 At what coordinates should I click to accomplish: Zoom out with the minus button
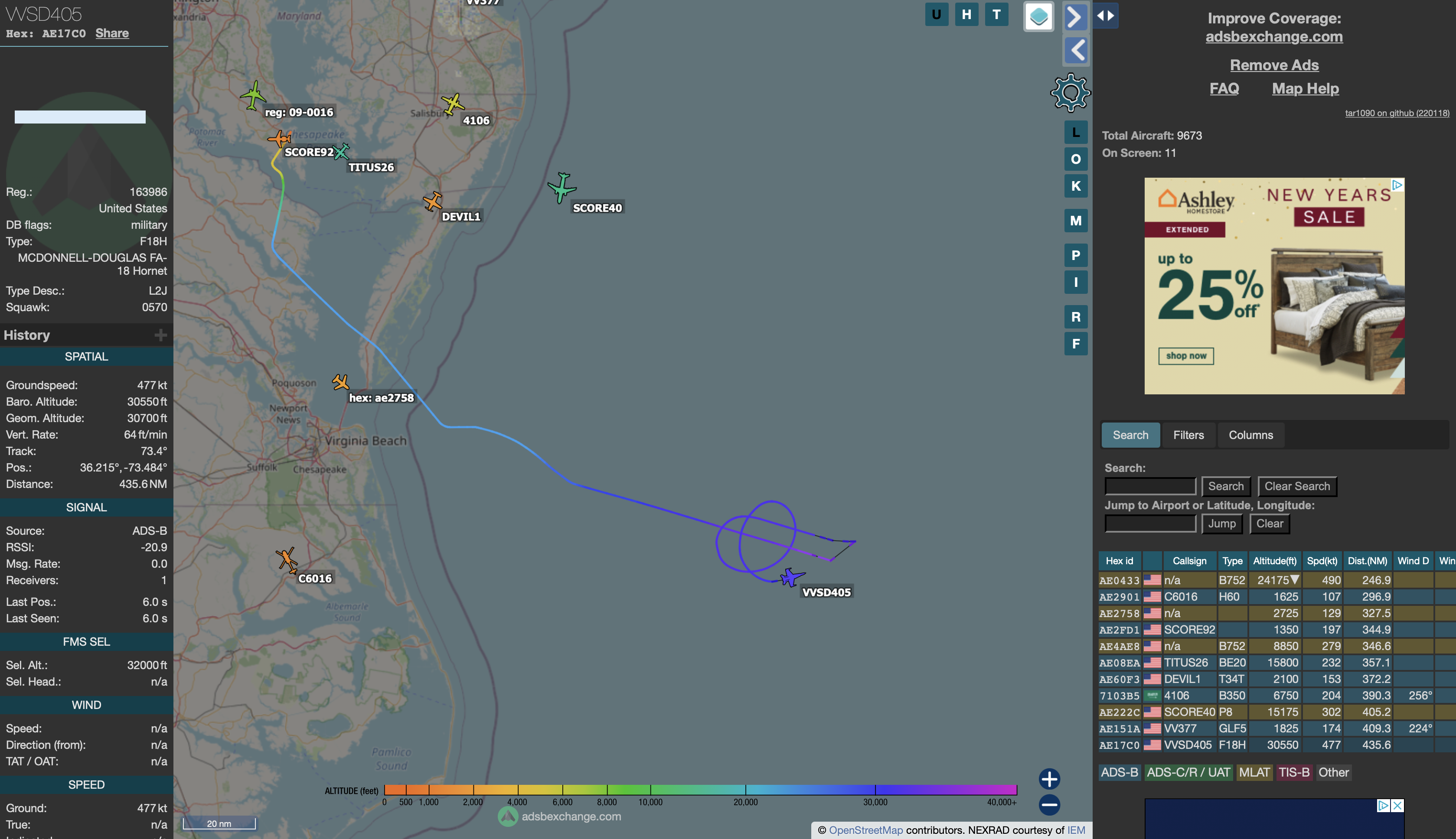[1049, 804]
